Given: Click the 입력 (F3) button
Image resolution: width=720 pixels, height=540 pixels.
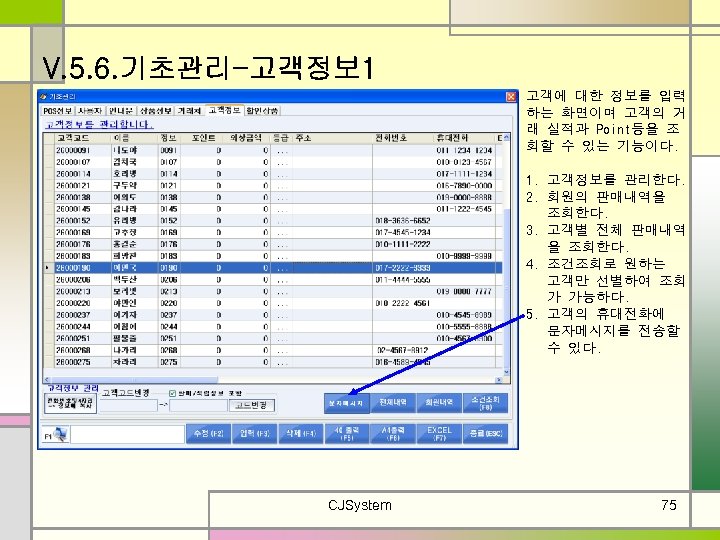Looking at the screenshot, I should [x=255, y=433].
